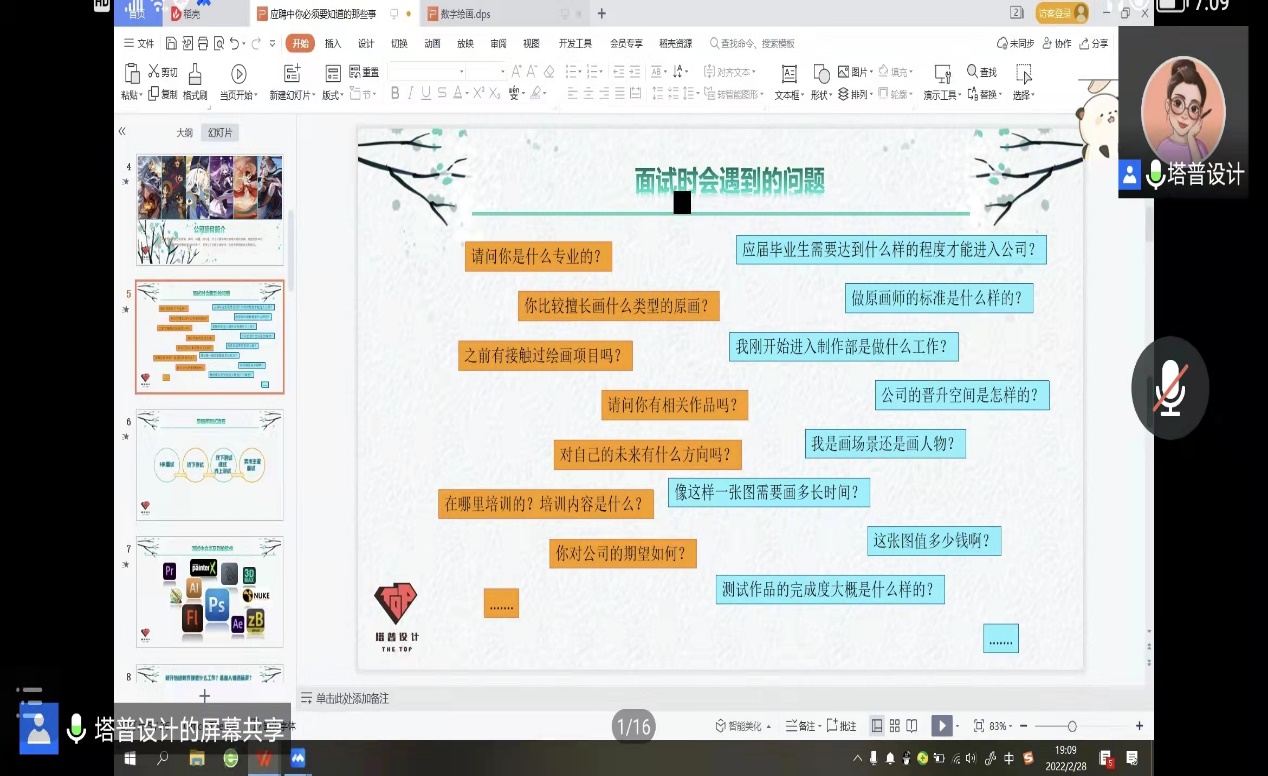The height and width of the screenshot is (776, 1268).
Task: Toggle Bold formatting
Action: pyautogui.click(x=395, y=94)
